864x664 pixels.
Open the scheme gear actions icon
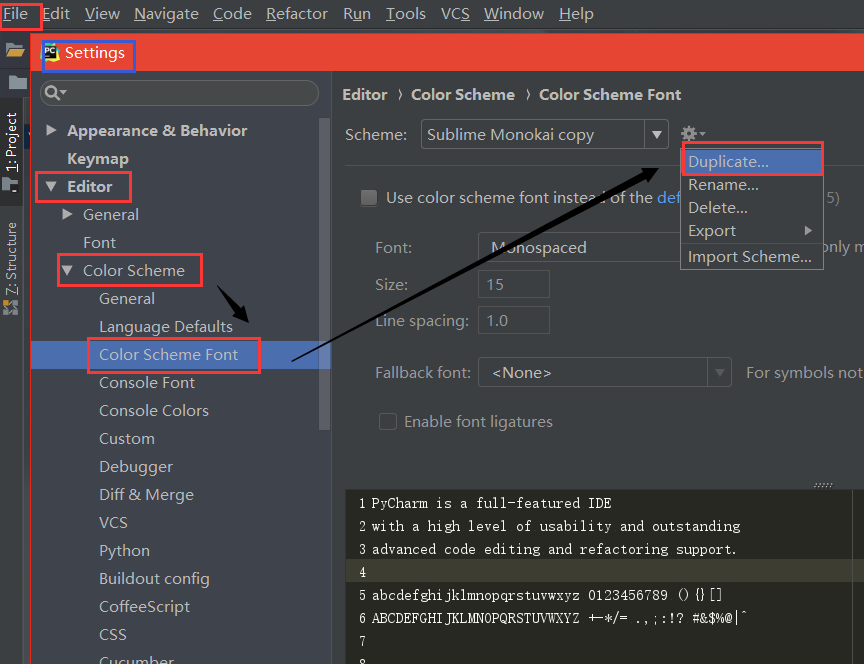(x=692, y=134)
